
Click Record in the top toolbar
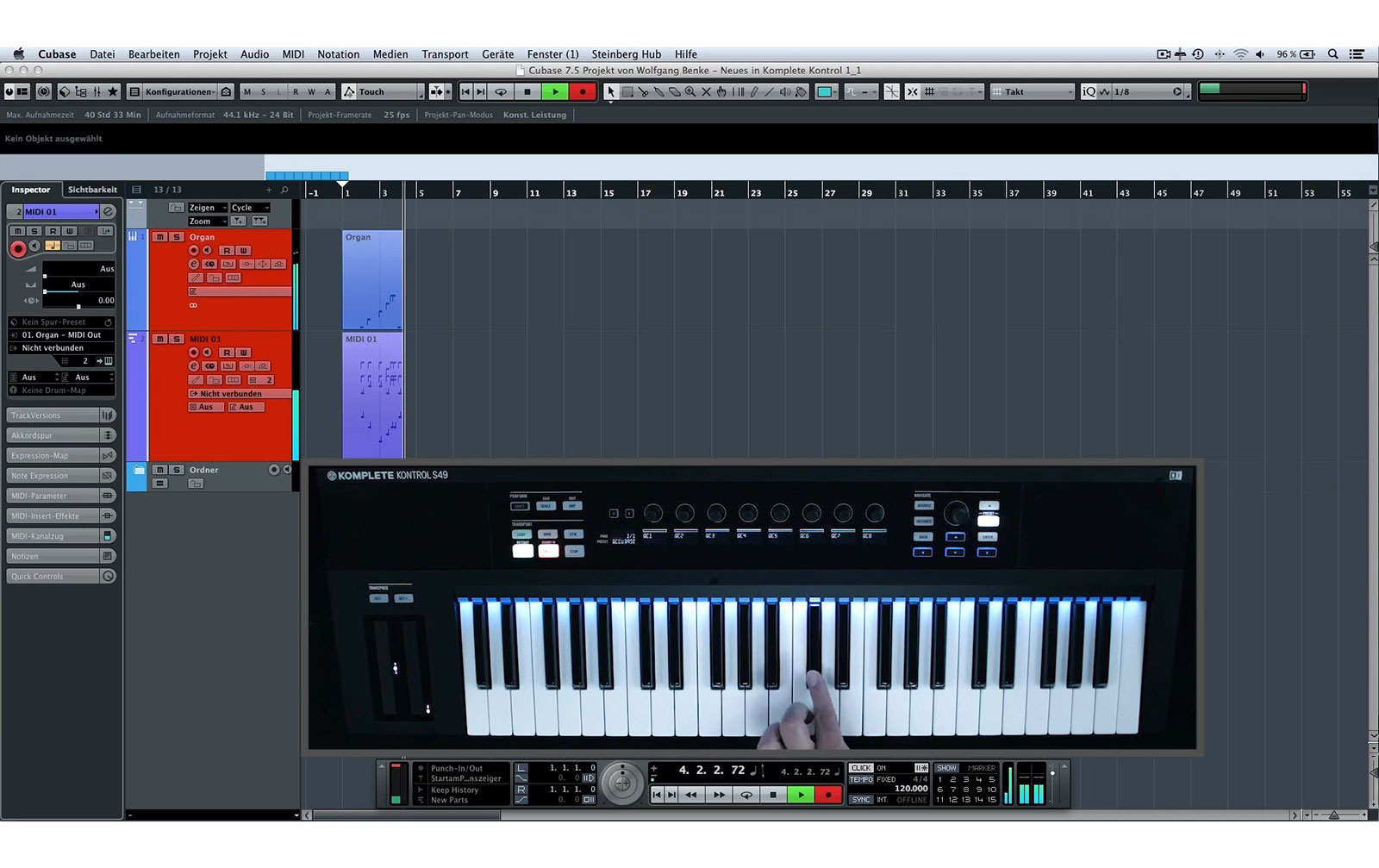[x=583, y=91]
